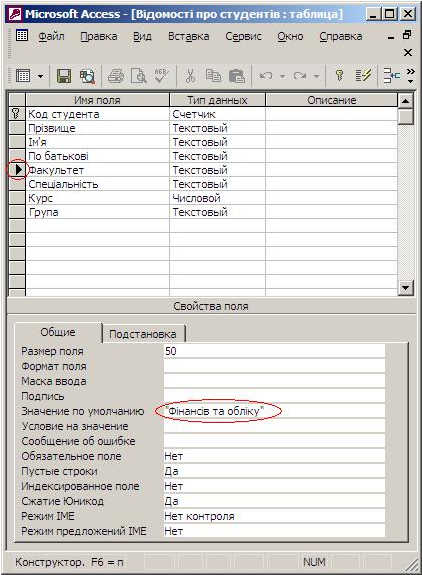Click the data type cell for Факультет
The height and width of the screenshot is (575, 422).
pos(217,170)
